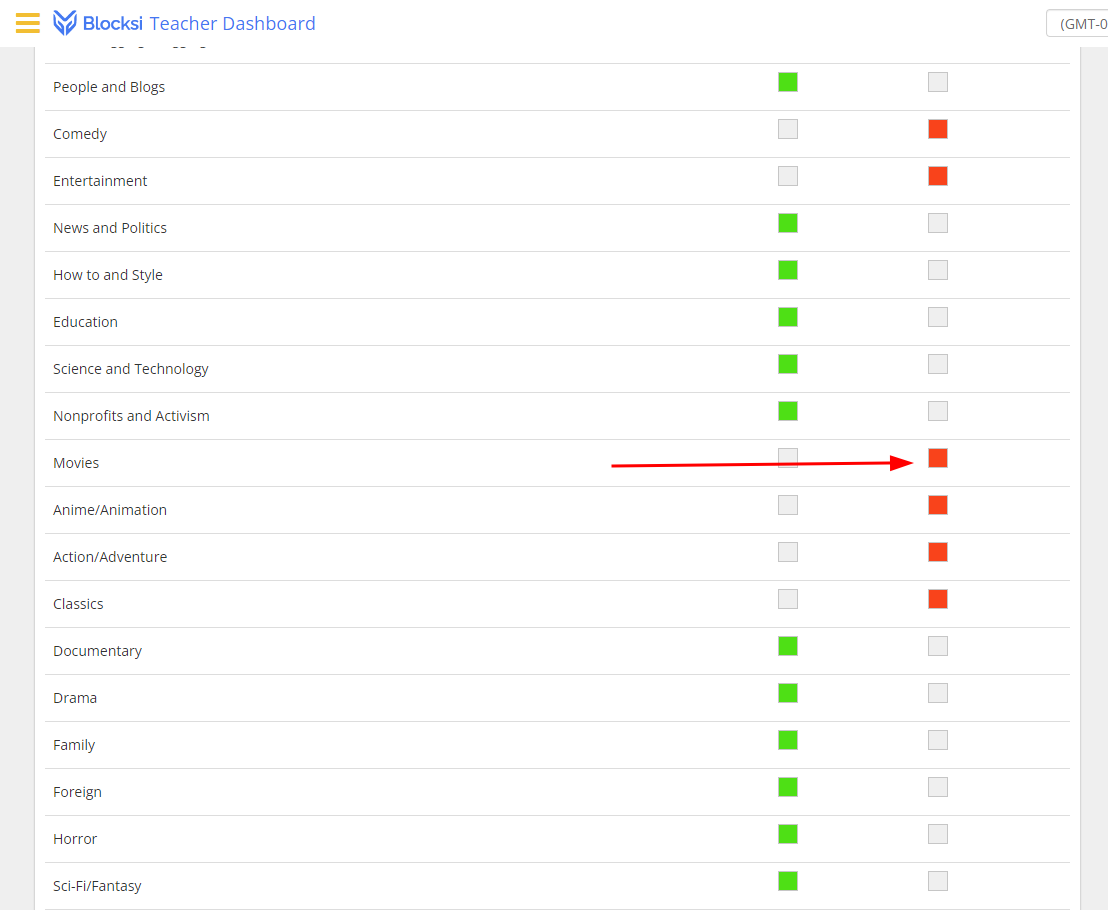Click the "Horror" category label

pos(75,839)
